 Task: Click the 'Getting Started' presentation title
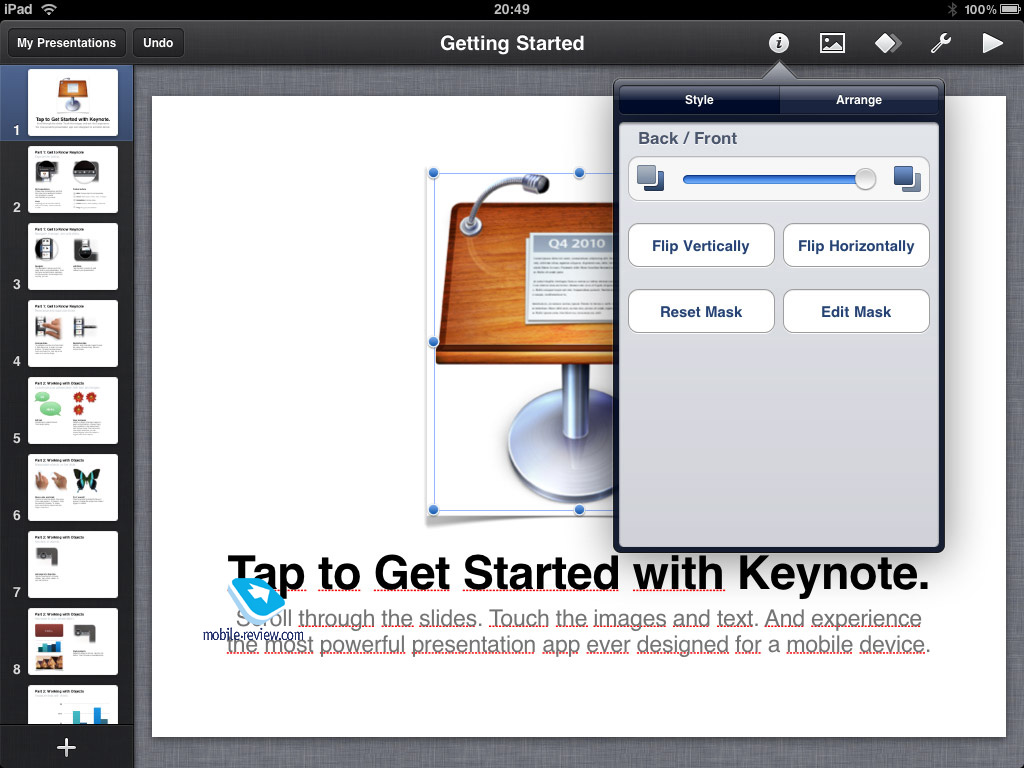pos(512,43)
